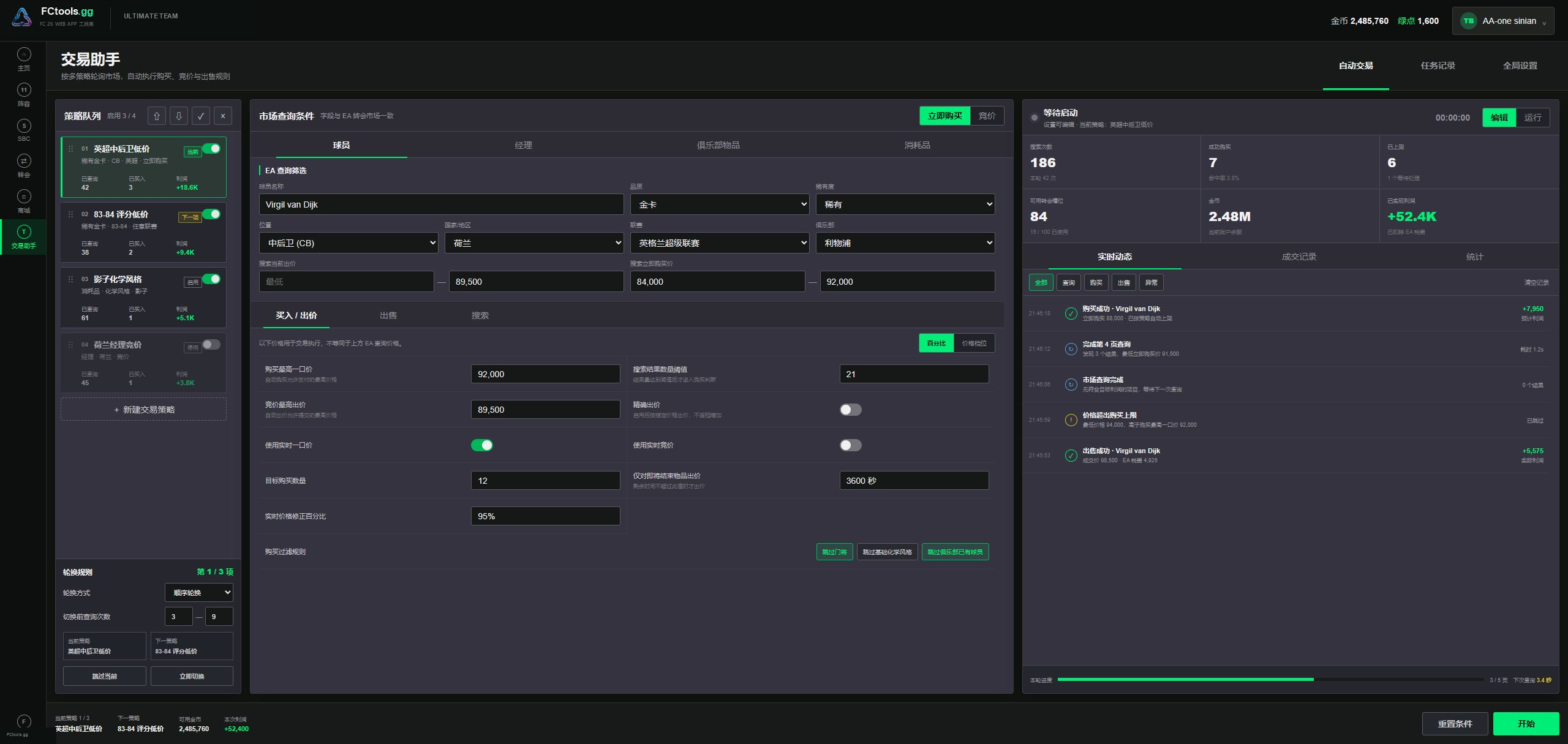The image size is (1568, 744).
Task: Click the X button in 策略队列 header
Action: click(x=223, y=116)
